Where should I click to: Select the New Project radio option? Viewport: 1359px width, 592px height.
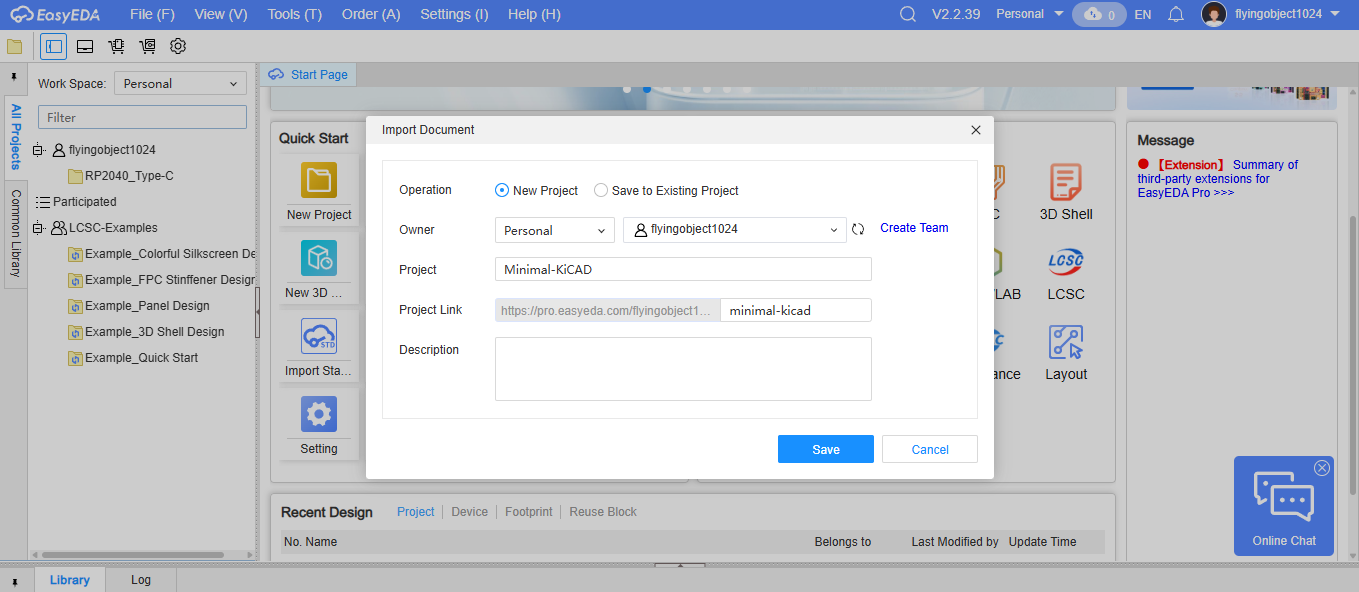[x=502, y=190]
